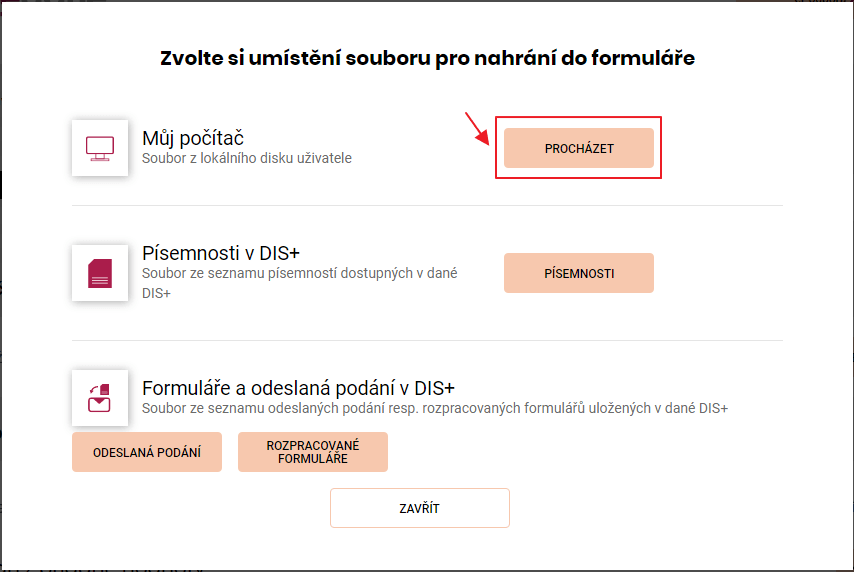
Task: Choose the ROZPRACOVANÉ FORMULÁŘE button
Action: pos(313,452)
